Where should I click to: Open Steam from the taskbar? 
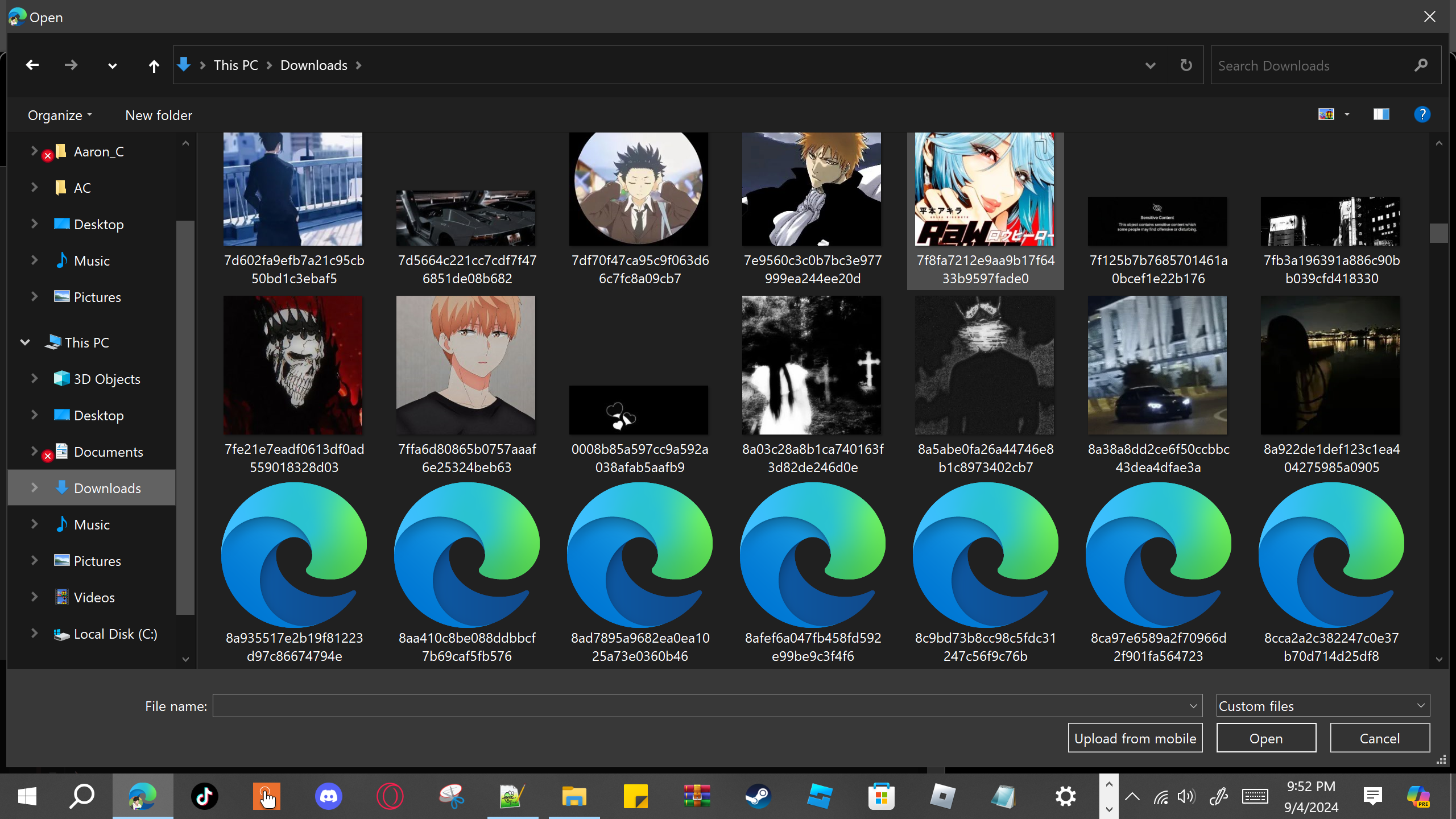[758, 796]
